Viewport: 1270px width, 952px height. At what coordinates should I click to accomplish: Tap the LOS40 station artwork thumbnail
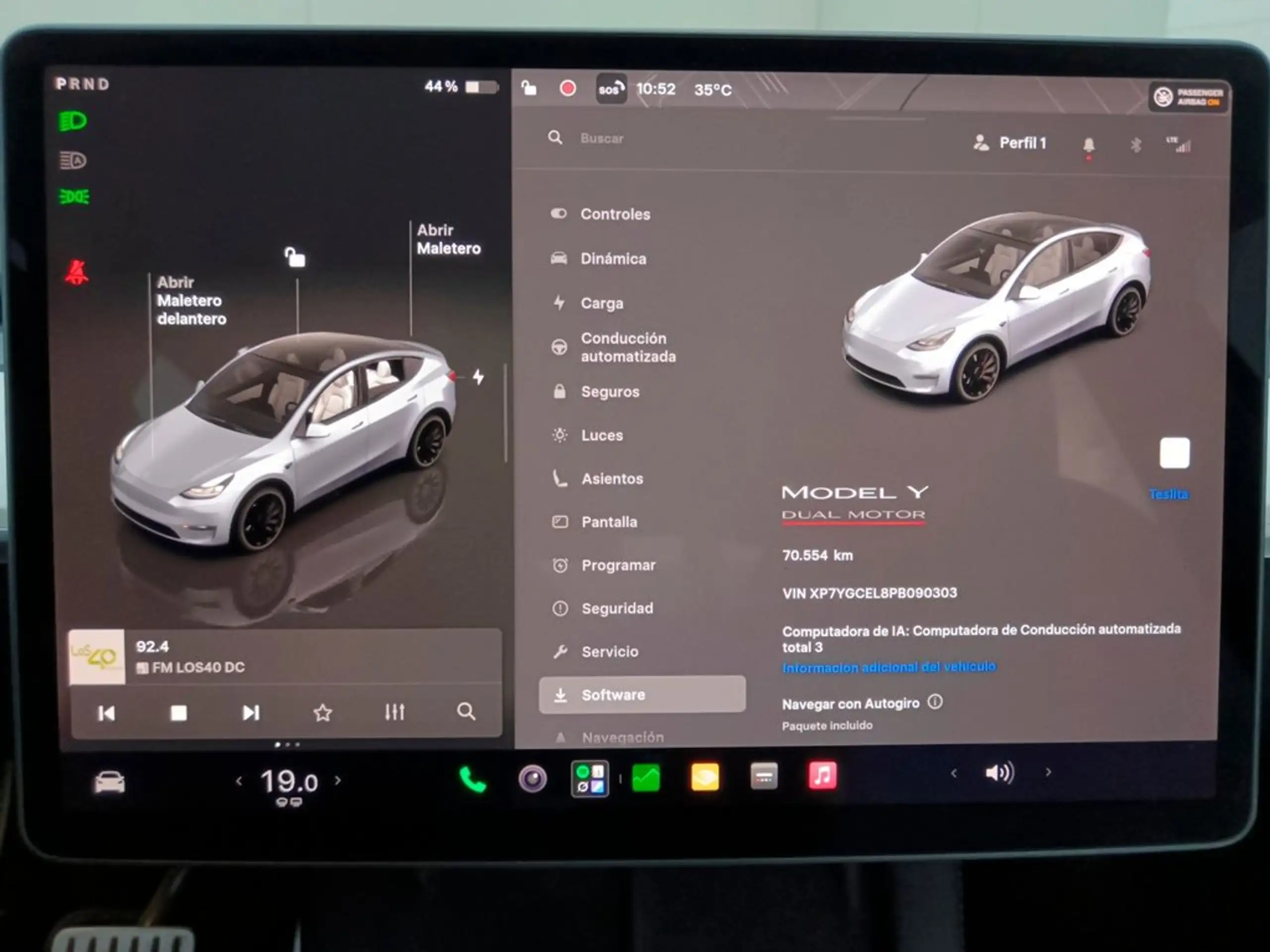(96, 657)
